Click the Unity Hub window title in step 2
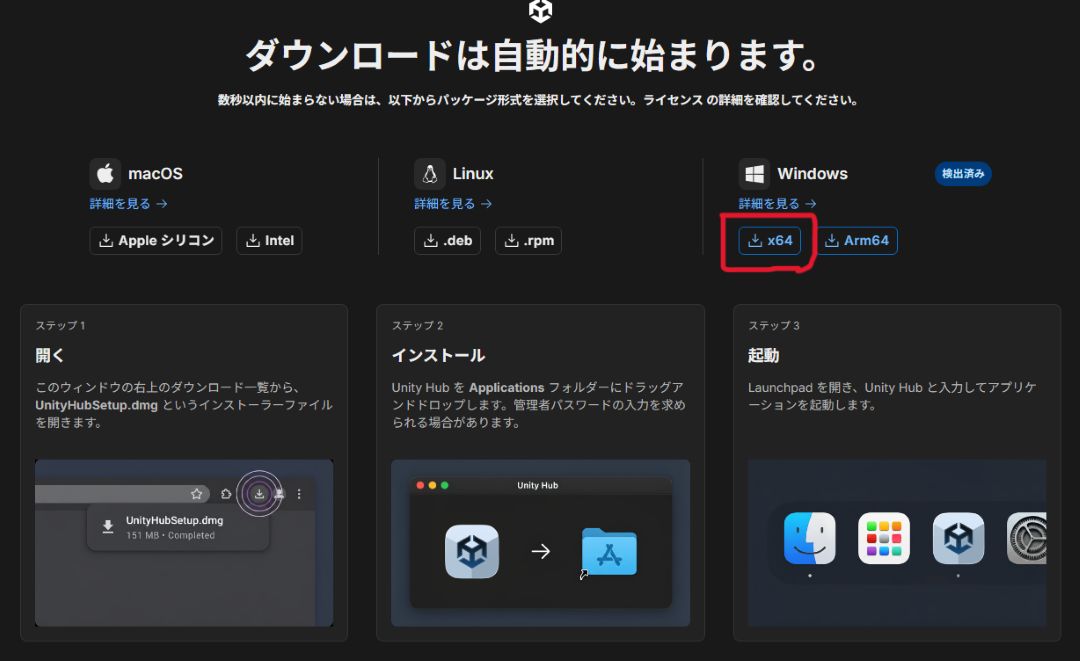The height and width of the screenshot is (661, 1080). pyautogui.click(x=537, y=485)
